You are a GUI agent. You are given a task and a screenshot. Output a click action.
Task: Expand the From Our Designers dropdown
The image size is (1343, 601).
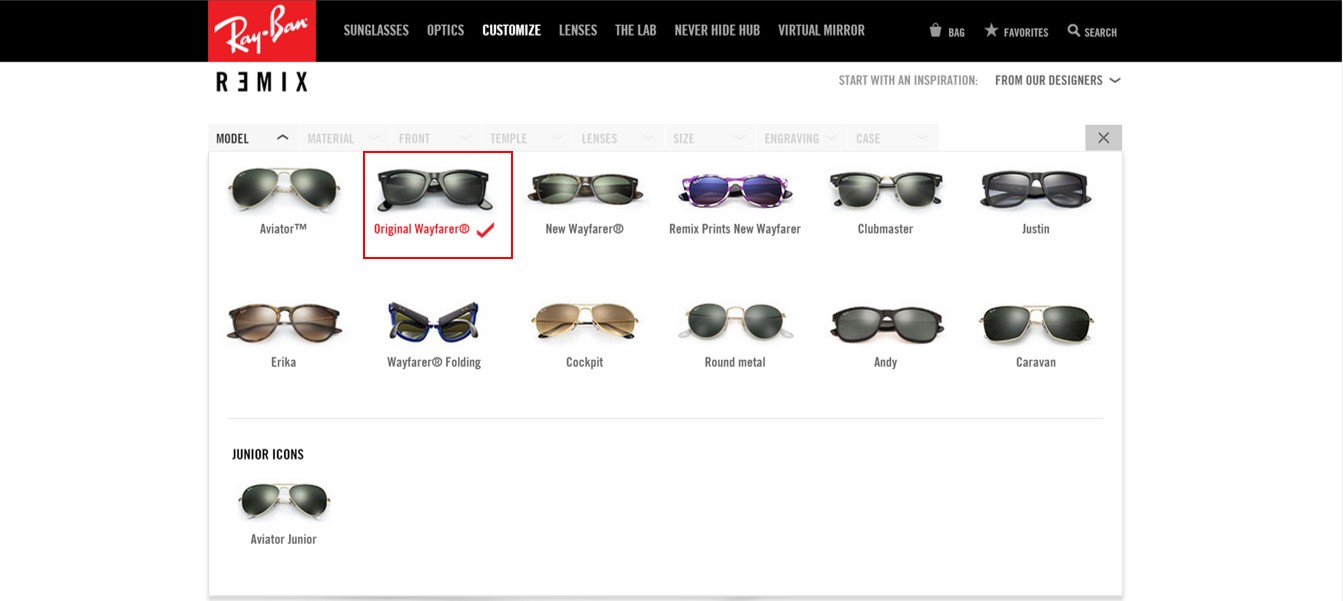pyautogui.click(x=1057, y=80)
